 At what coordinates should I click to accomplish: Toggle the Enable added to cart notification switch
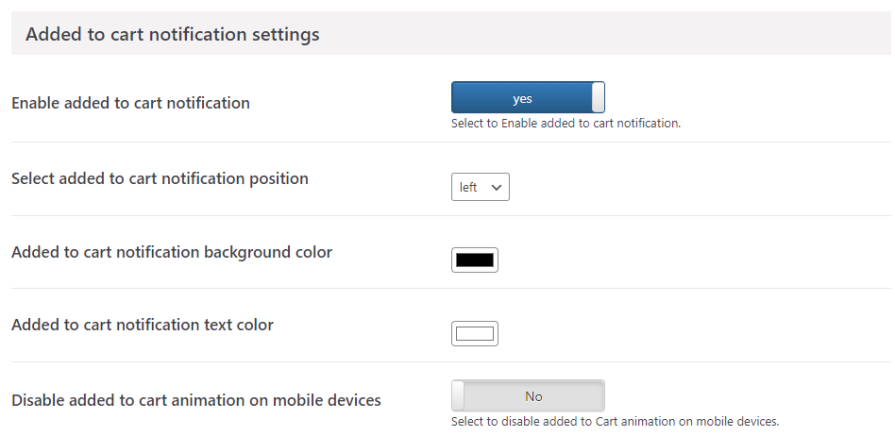528,98
